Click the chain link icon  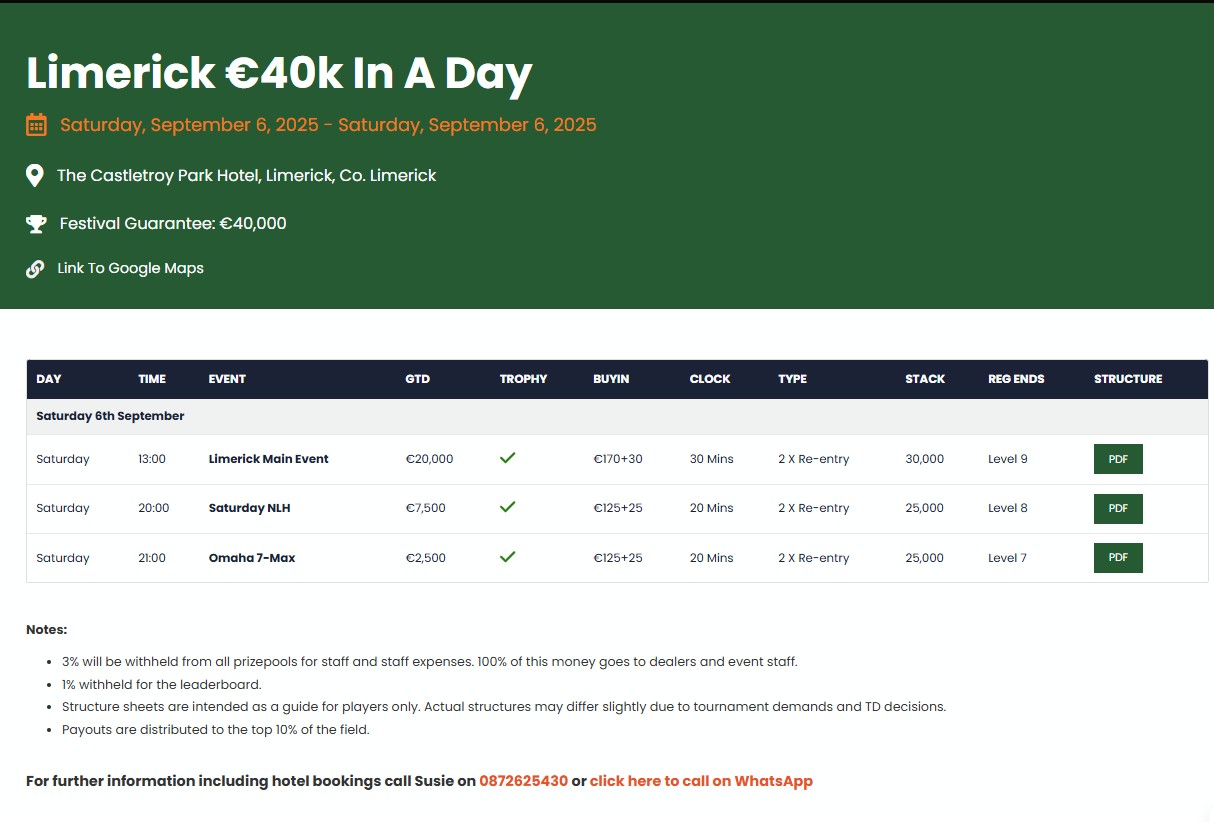(35, 269)
